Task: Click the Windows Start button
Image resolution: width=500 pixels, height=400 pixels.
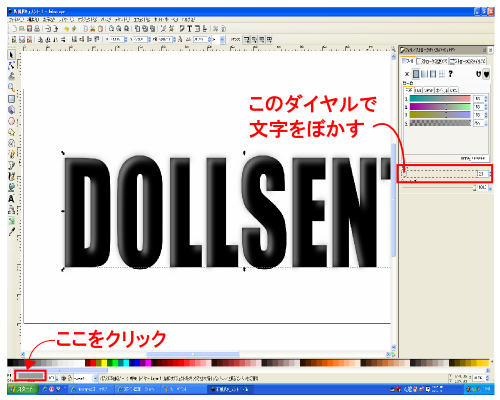Action: pos(22,389)
